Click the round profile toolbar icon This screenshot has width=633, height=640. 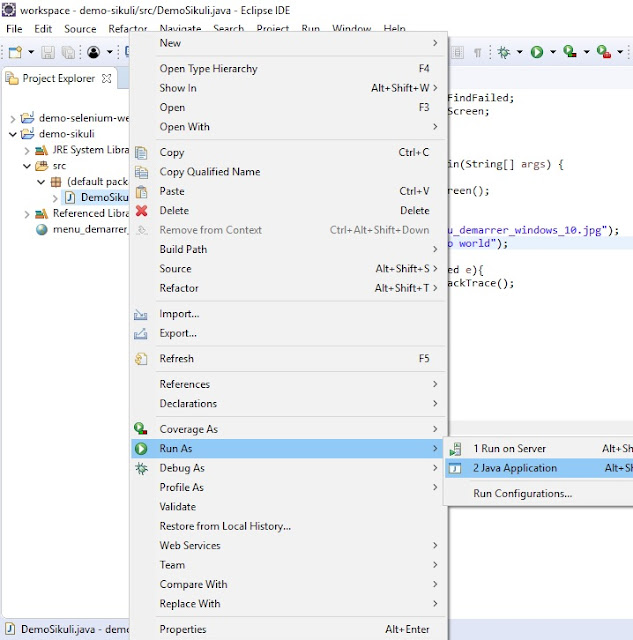tap(93, 52)
